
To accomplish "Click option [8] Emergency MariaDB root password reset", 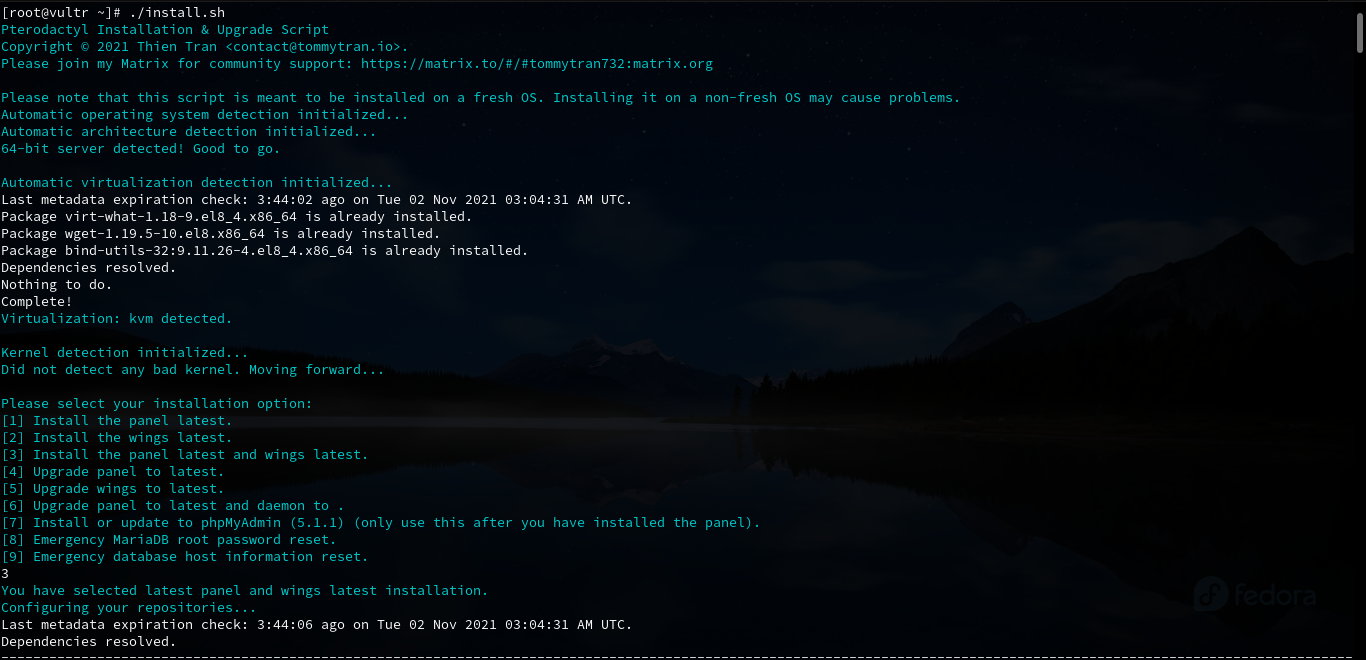I will [169, 540].
